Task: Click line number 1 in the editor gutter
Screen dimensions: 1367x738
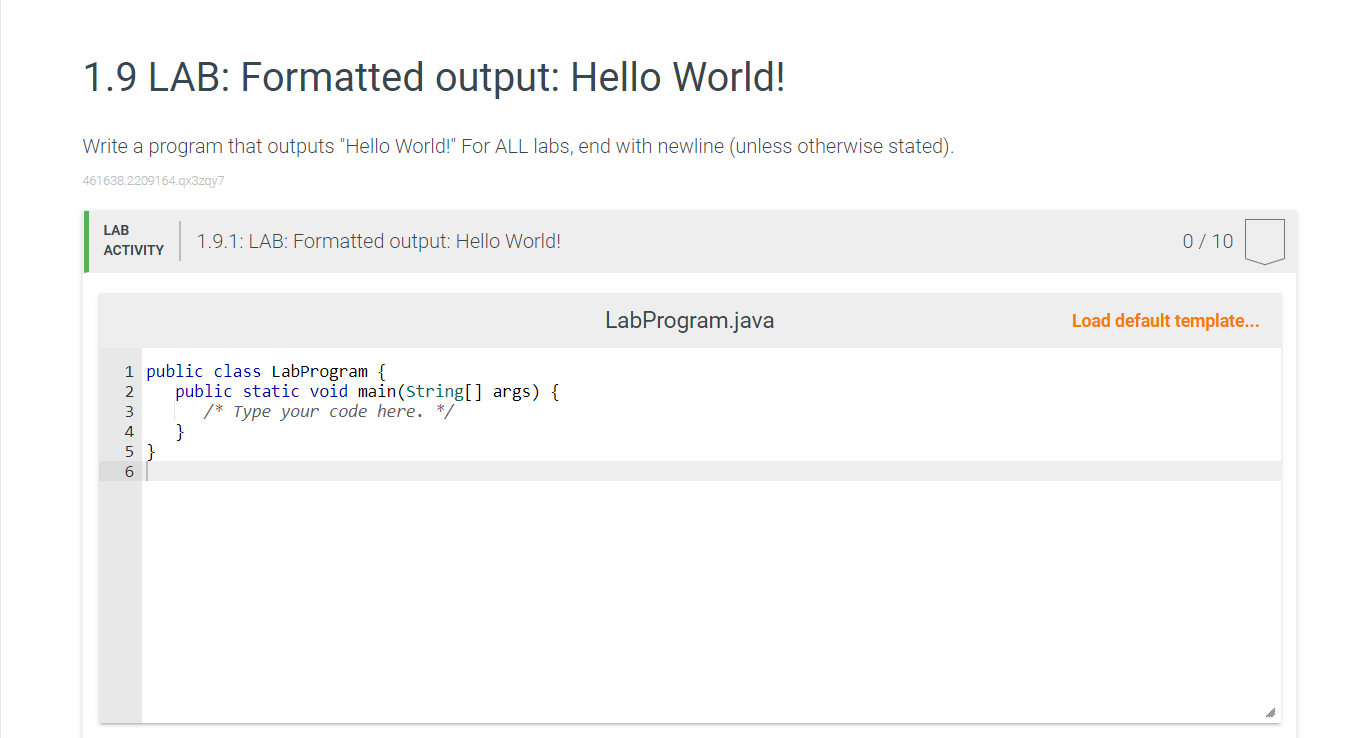Action: [x=129, y=371]
